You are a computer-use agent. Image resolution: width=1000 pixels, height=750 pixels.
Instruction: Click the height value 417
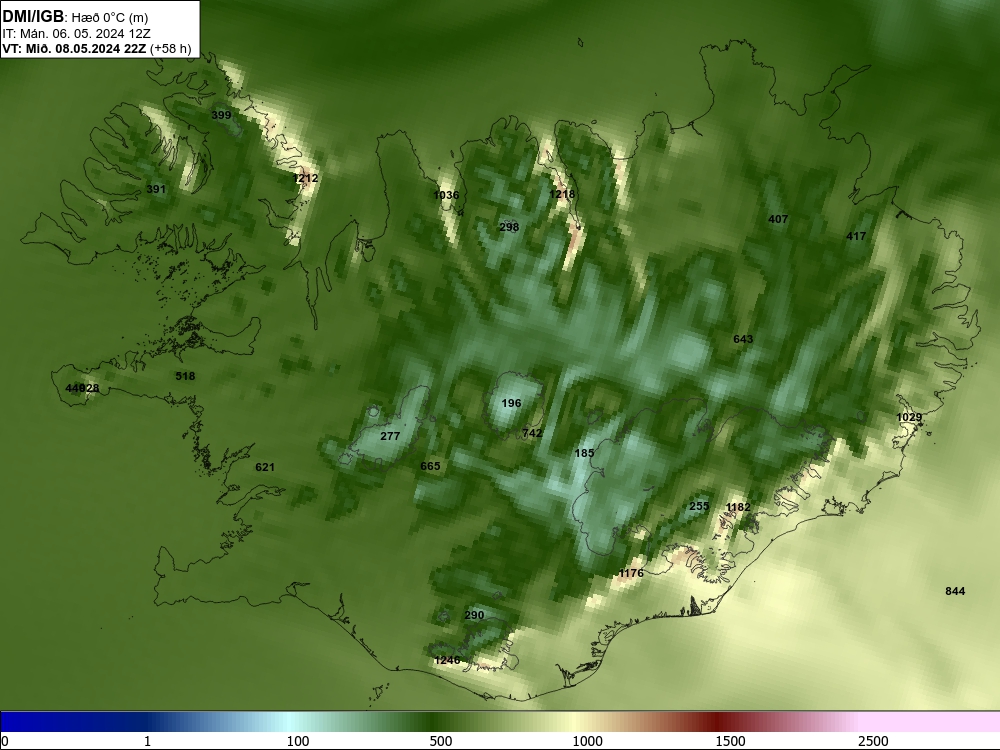tap(856, 237)
